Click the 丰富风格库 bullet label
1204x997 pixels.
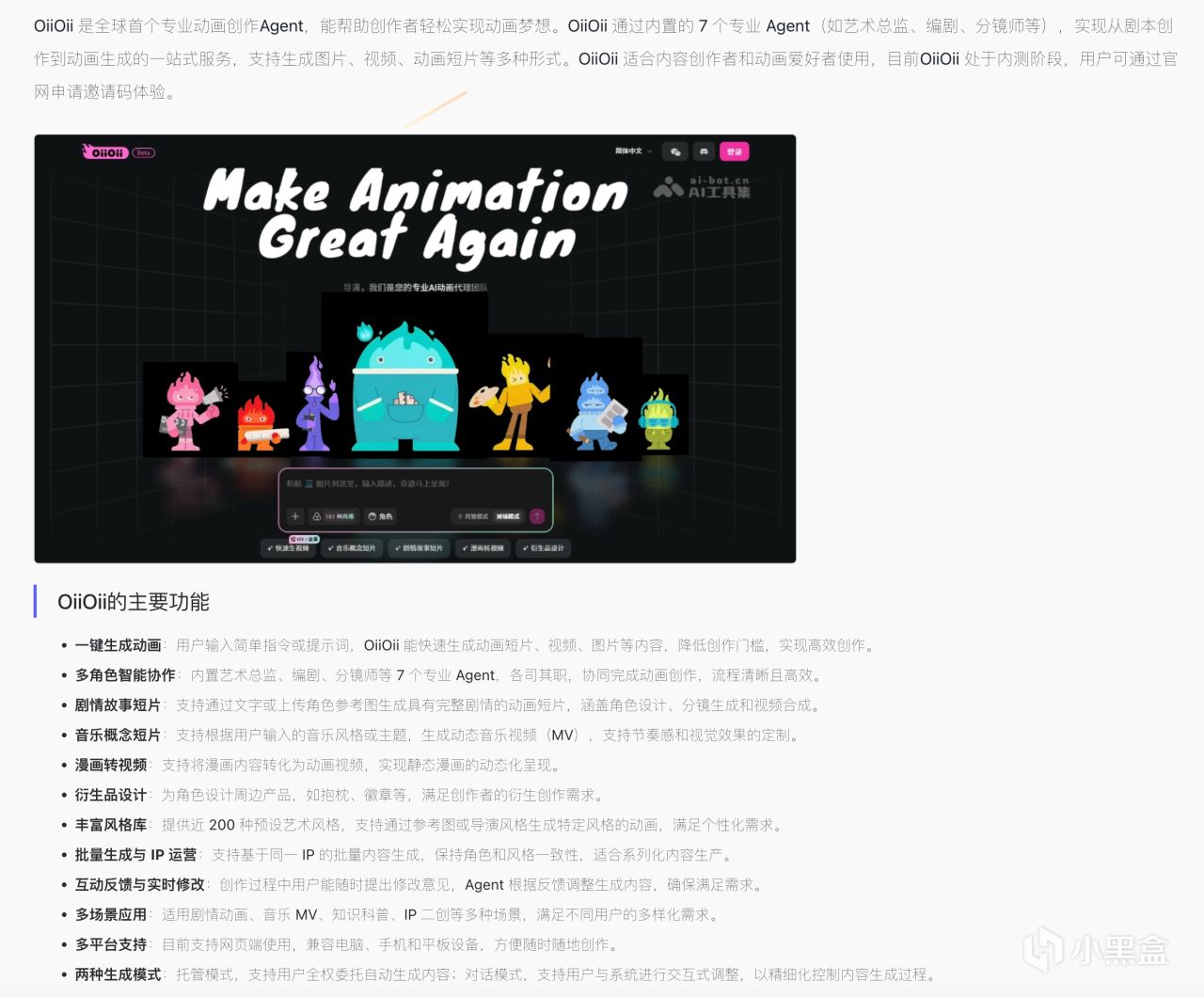click(111, 825)
